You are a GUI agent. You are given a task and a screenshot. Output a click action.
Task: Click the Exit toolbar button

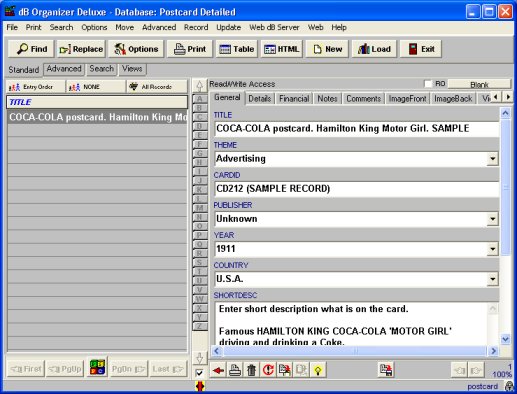[x=421, y=49]
